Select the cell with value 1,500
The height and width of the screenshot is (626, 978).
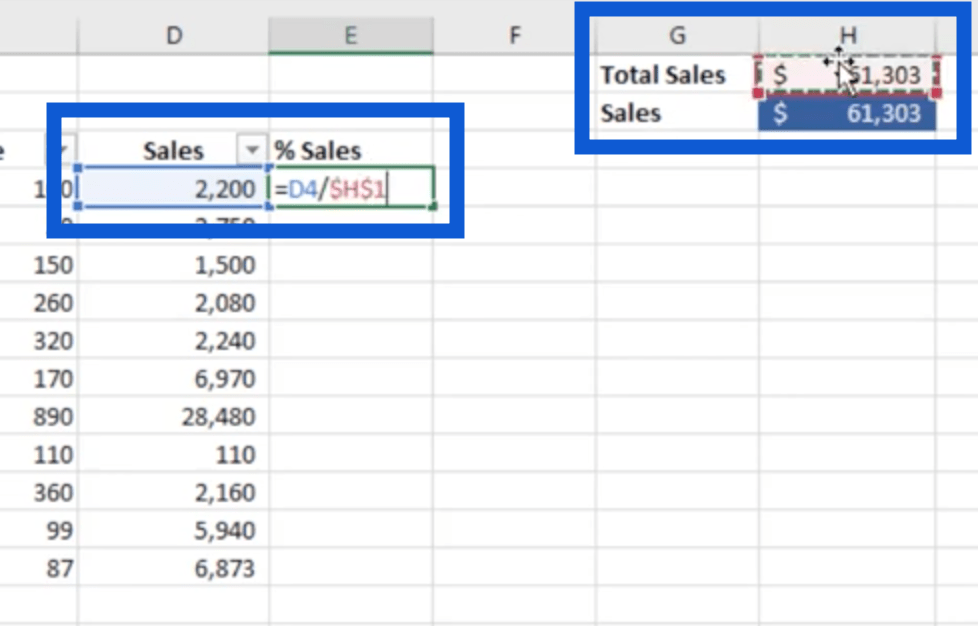coord(174,264)
